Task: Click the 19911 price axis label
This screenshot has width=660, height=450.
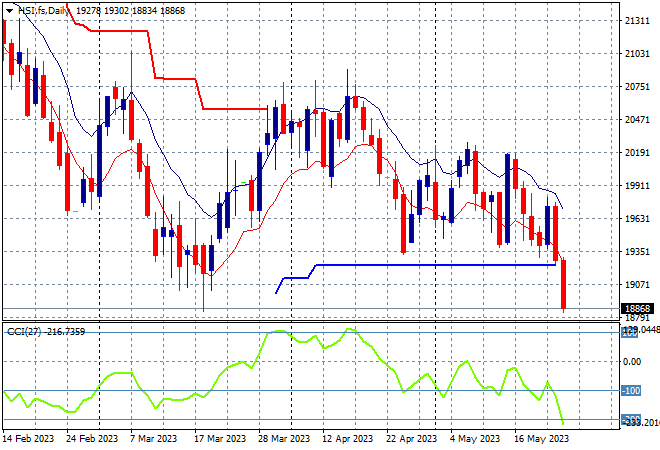Action: (637, 185)
